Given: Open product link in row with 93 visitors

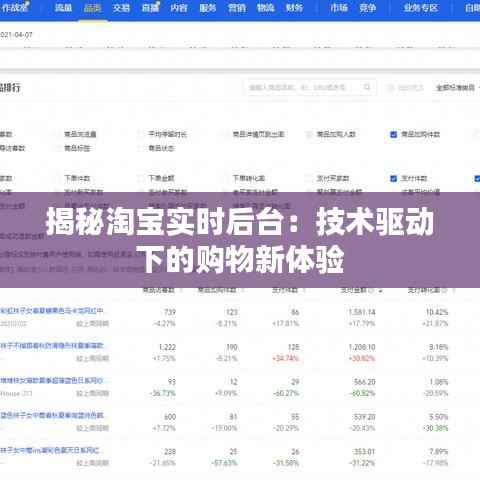Looking at the screenshot, I should (52, 381).
